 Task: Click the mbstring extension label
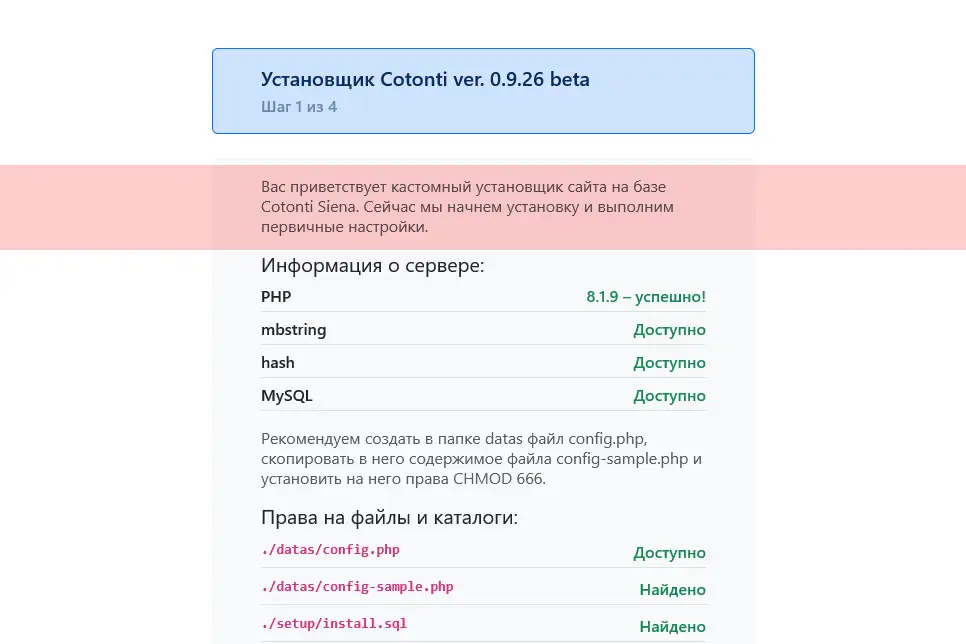293,329
